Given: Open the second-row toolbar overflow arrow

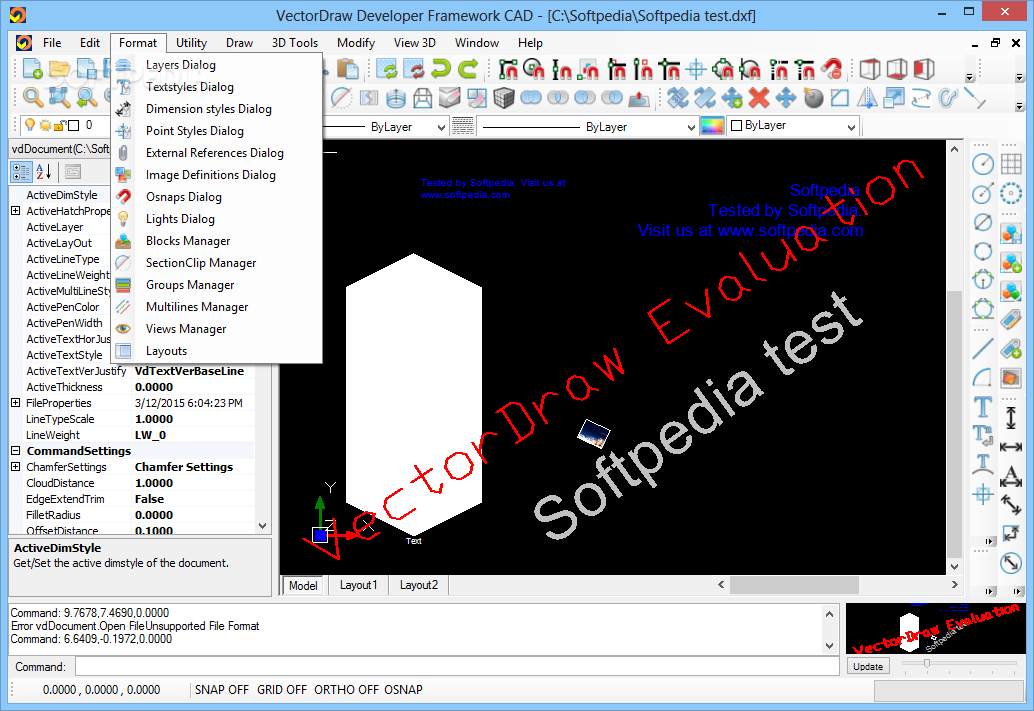Looking at the screenshot, I should click(1019, 106).
